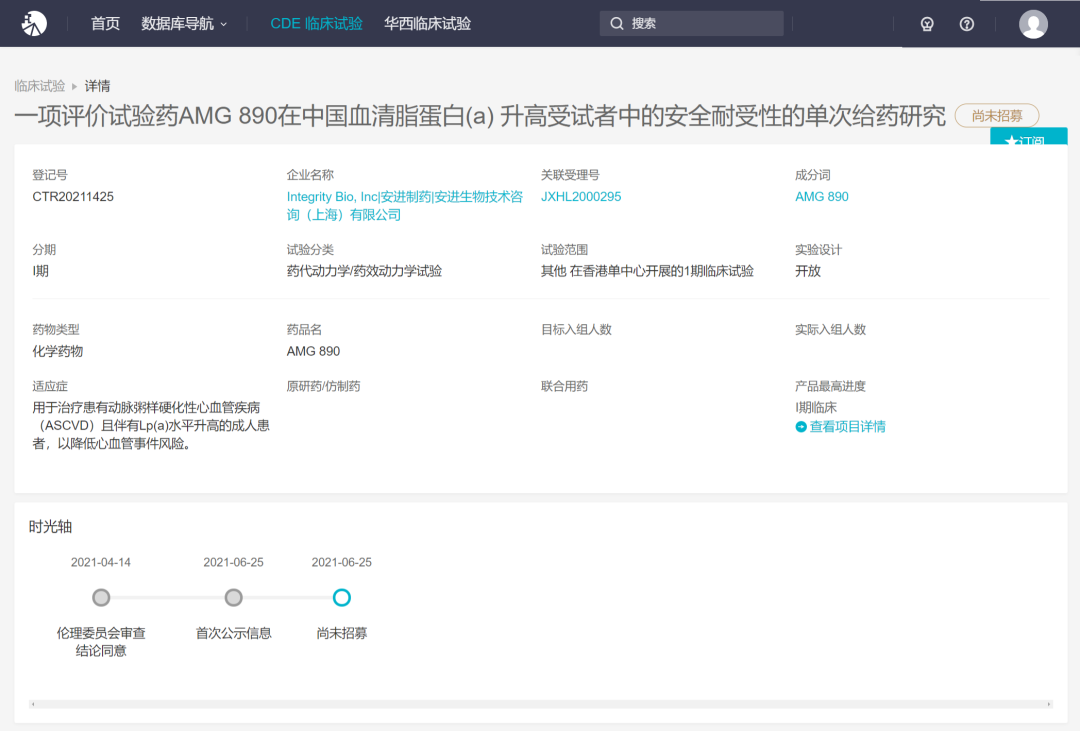Click the site logo in the header
The height and width of the screenshot is (731, 1080).
34,23
